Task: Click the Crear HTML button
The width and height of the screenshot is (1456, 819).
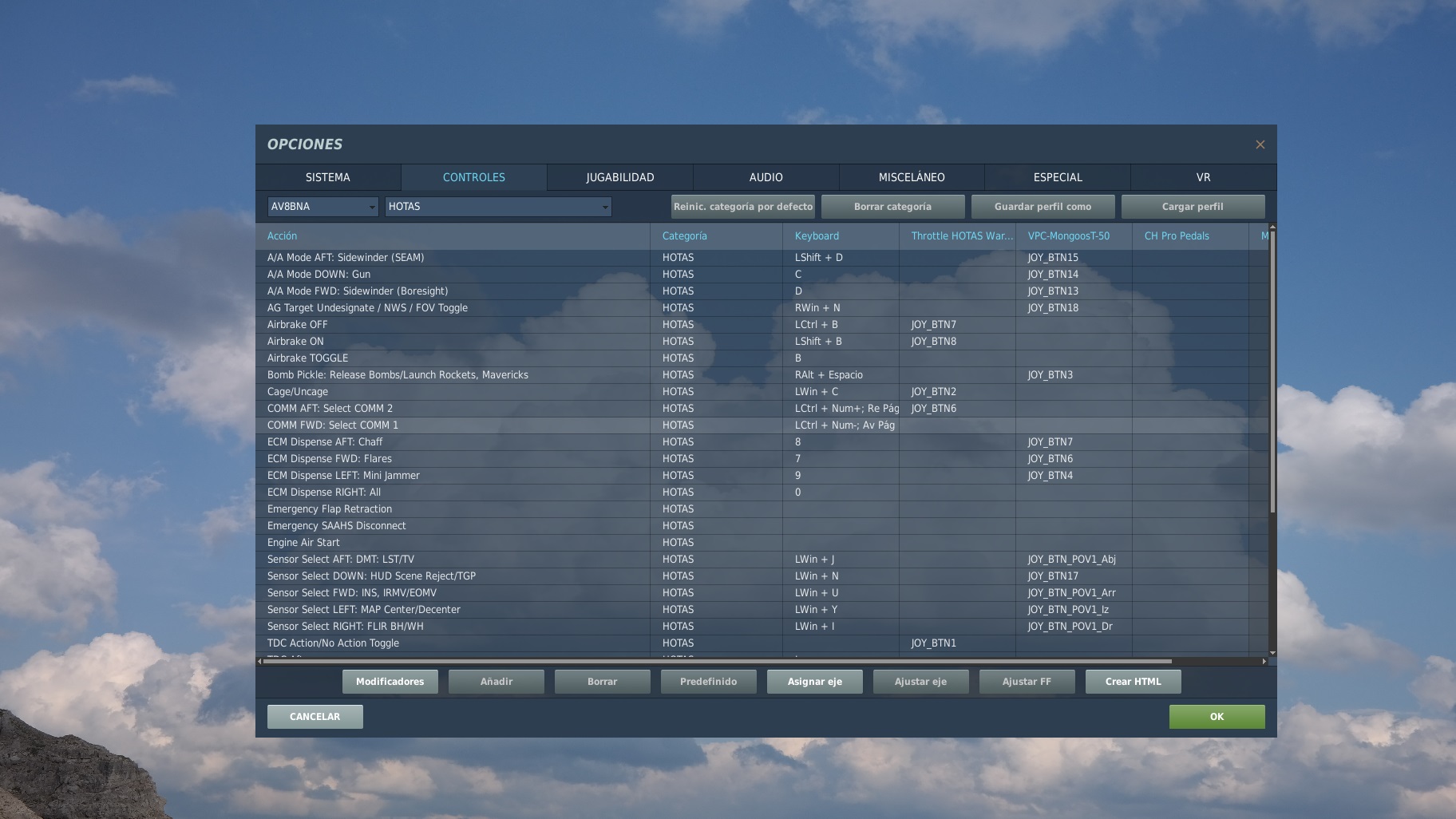Action: (1134, 682)
